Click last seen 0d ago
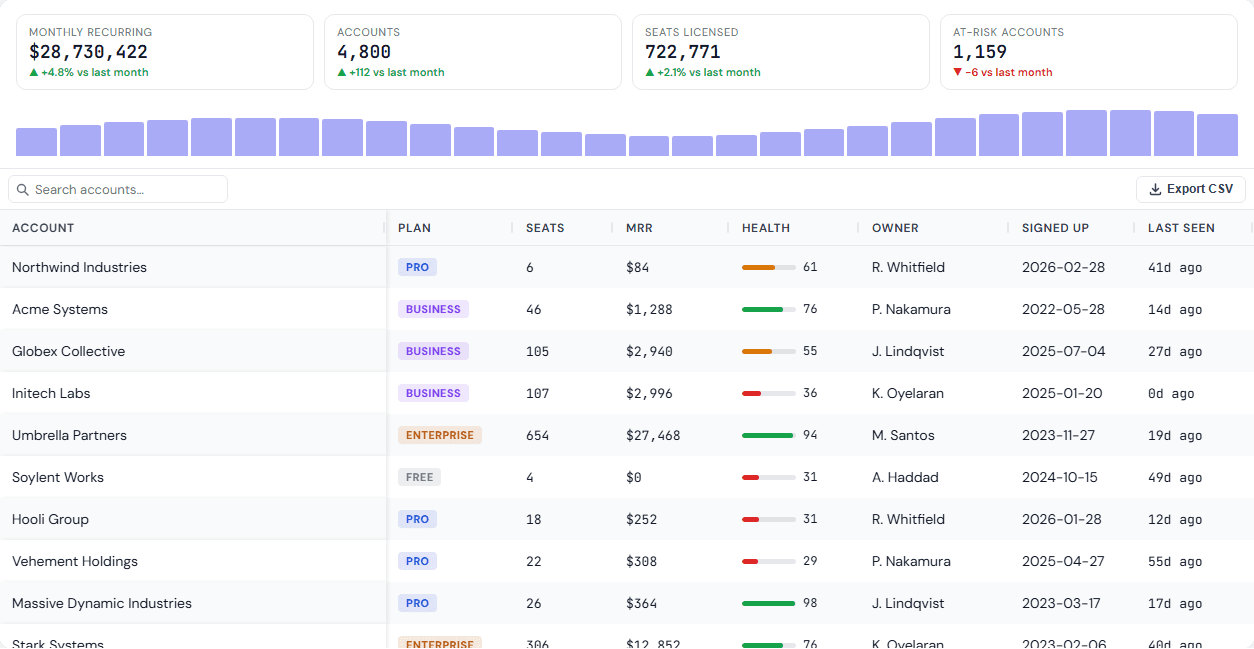Image resolution: width=1254 pixels, height=649 pixels. point(1171,393)
